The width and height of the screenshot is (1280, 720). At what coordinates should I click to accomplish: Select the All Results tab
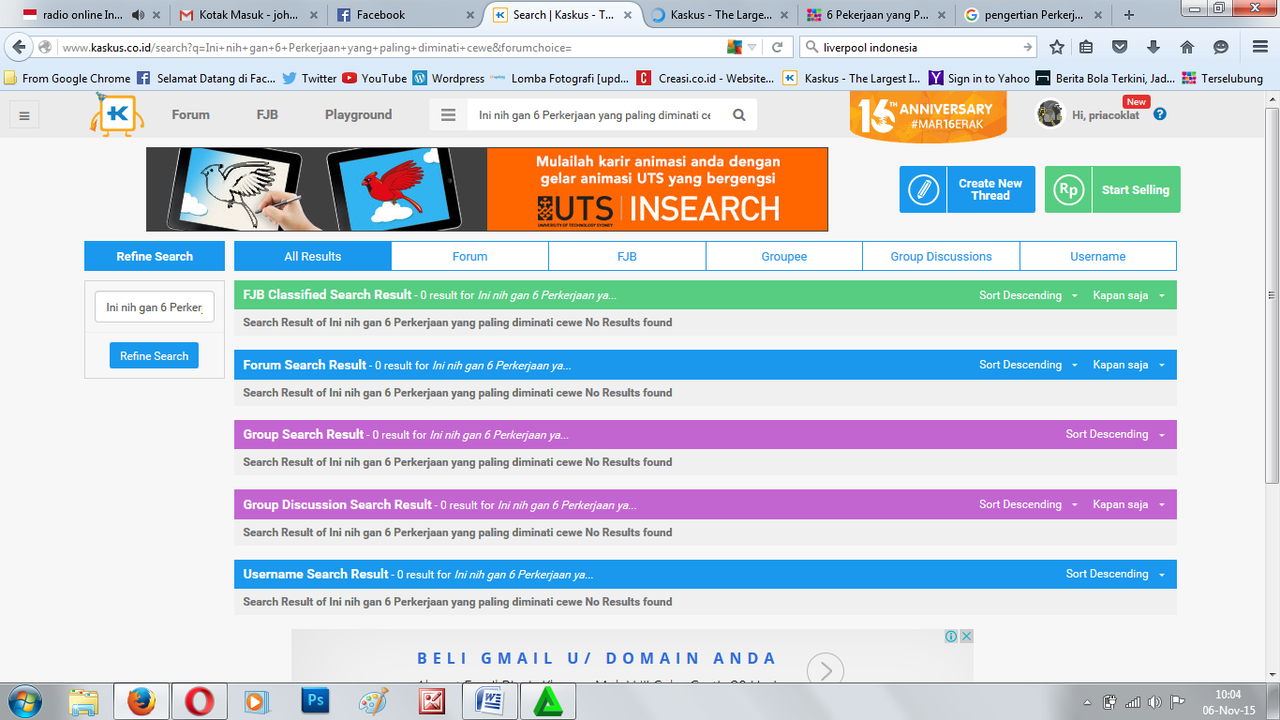click(313, 256)
